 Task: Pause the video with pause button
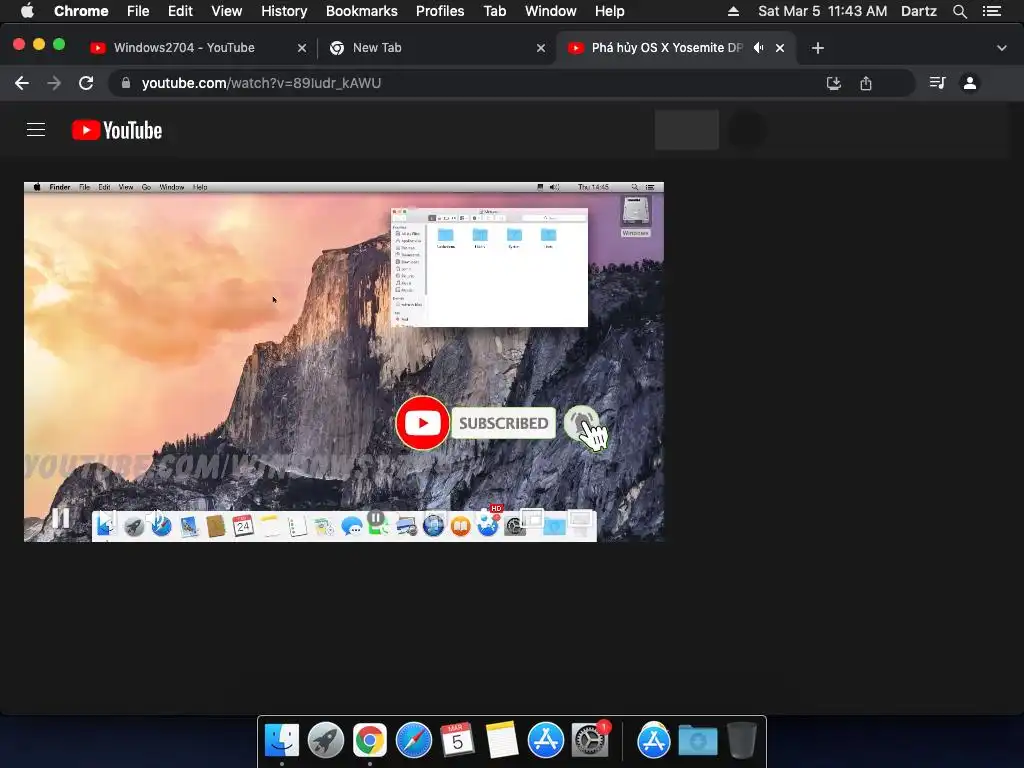point(61,518)
